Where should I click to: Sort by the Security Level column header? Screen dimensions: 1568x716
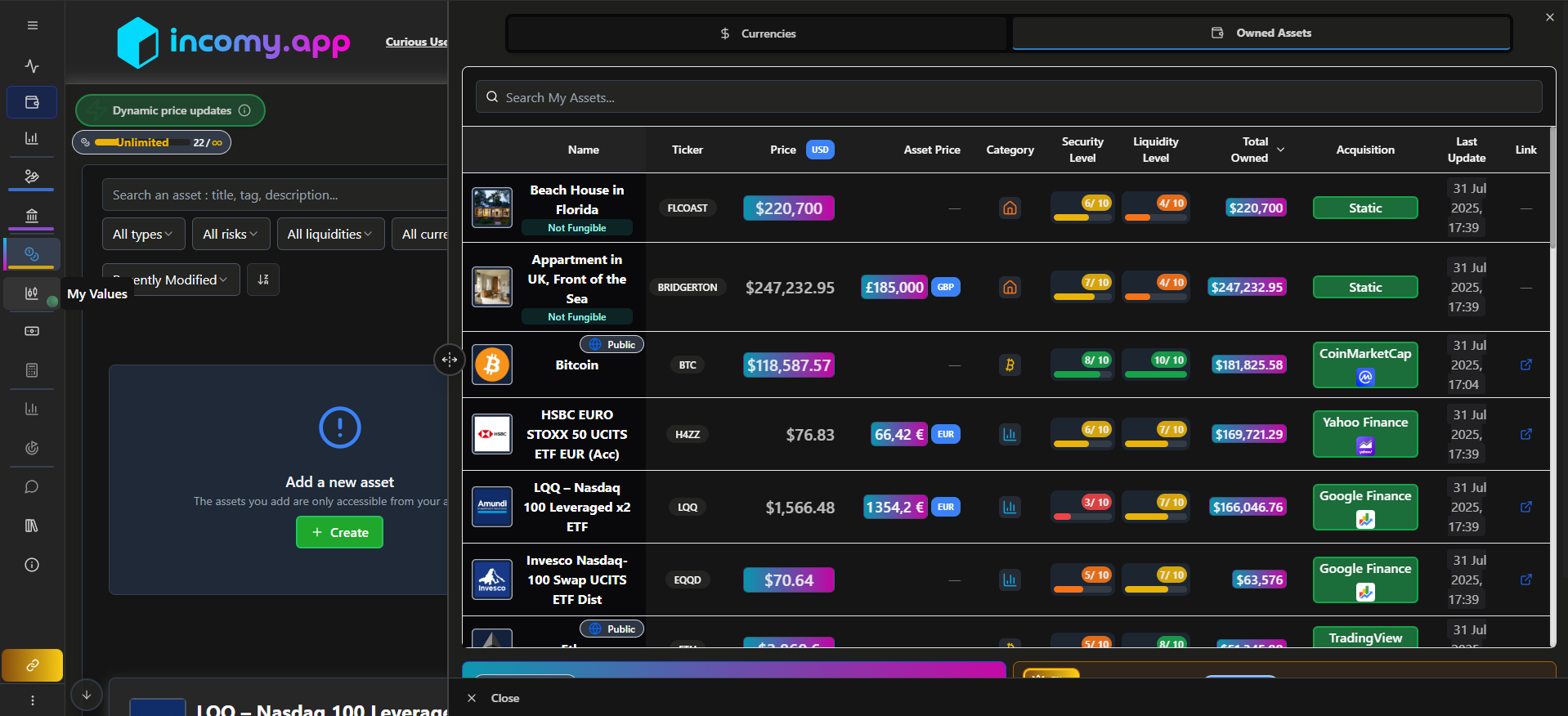(x=1082, y=150)
